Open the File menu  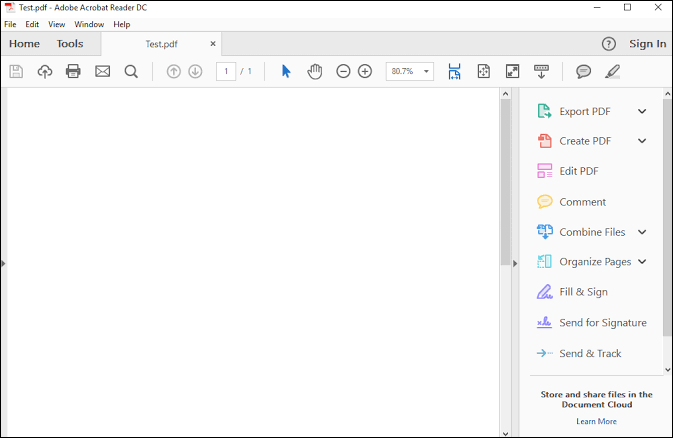tap(10, 24)
